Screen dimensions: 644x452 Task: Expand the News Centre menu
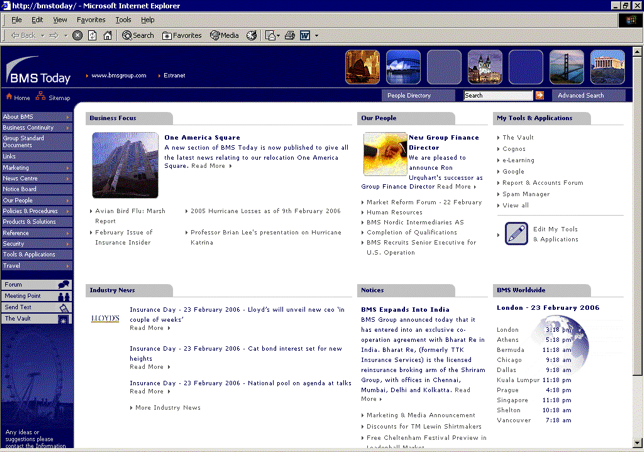point(36,178)
